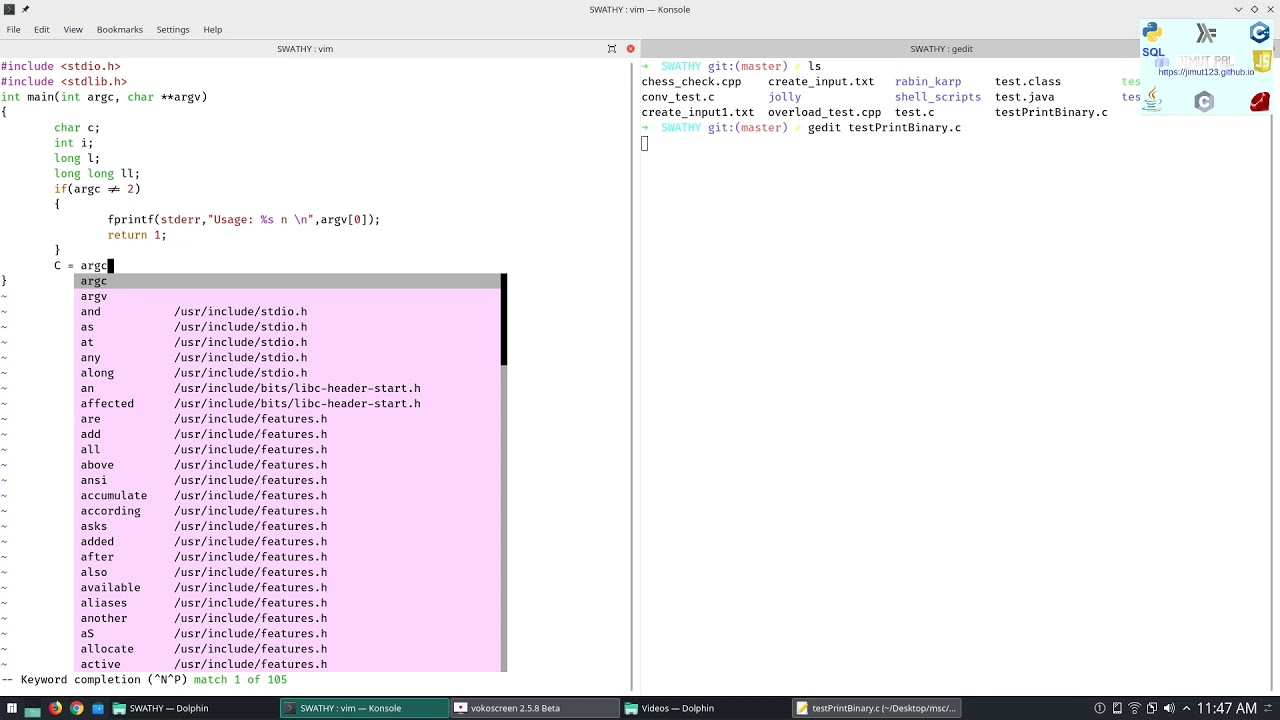Image resolution: width=1280 pixels, height=720 pixels.
Task: Click the completion popup scrollbar thumb
Action: [x=504, y=320]
